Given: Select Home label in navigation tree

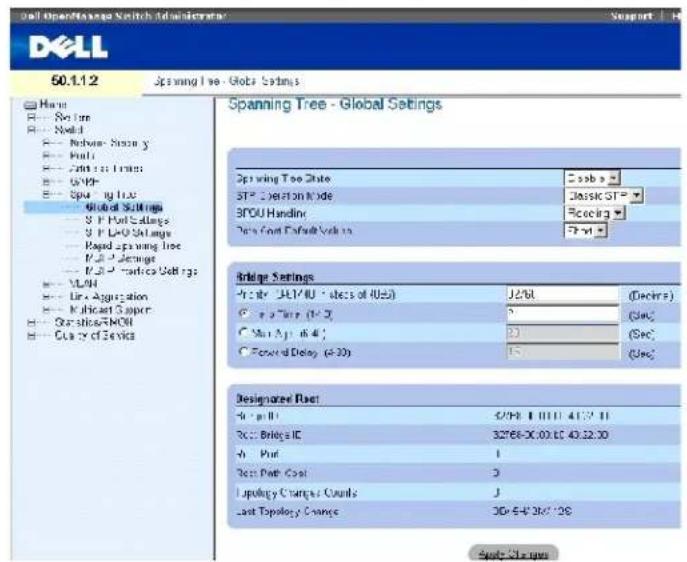Looking at the screenshot, I should click(x=53, y=105).
